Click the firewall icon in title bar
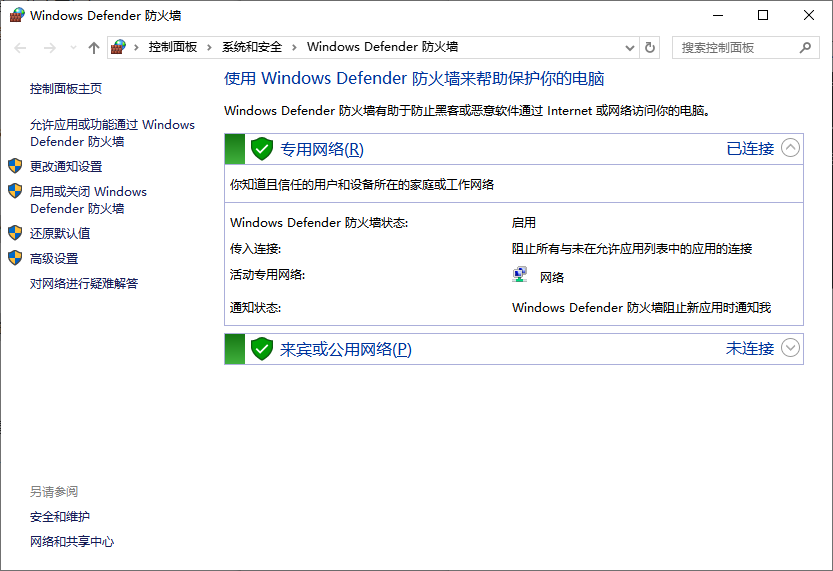Screen dimensions: 833x571 coord(17,15)
